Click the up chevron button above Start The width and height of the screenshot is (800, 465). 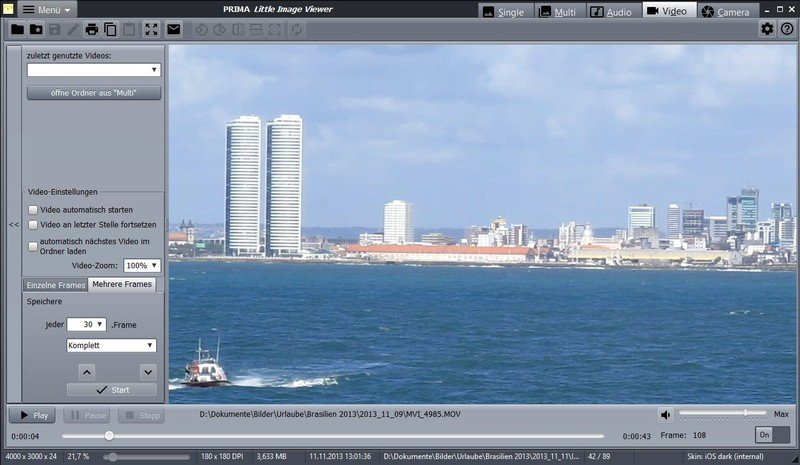coord(87,372)
